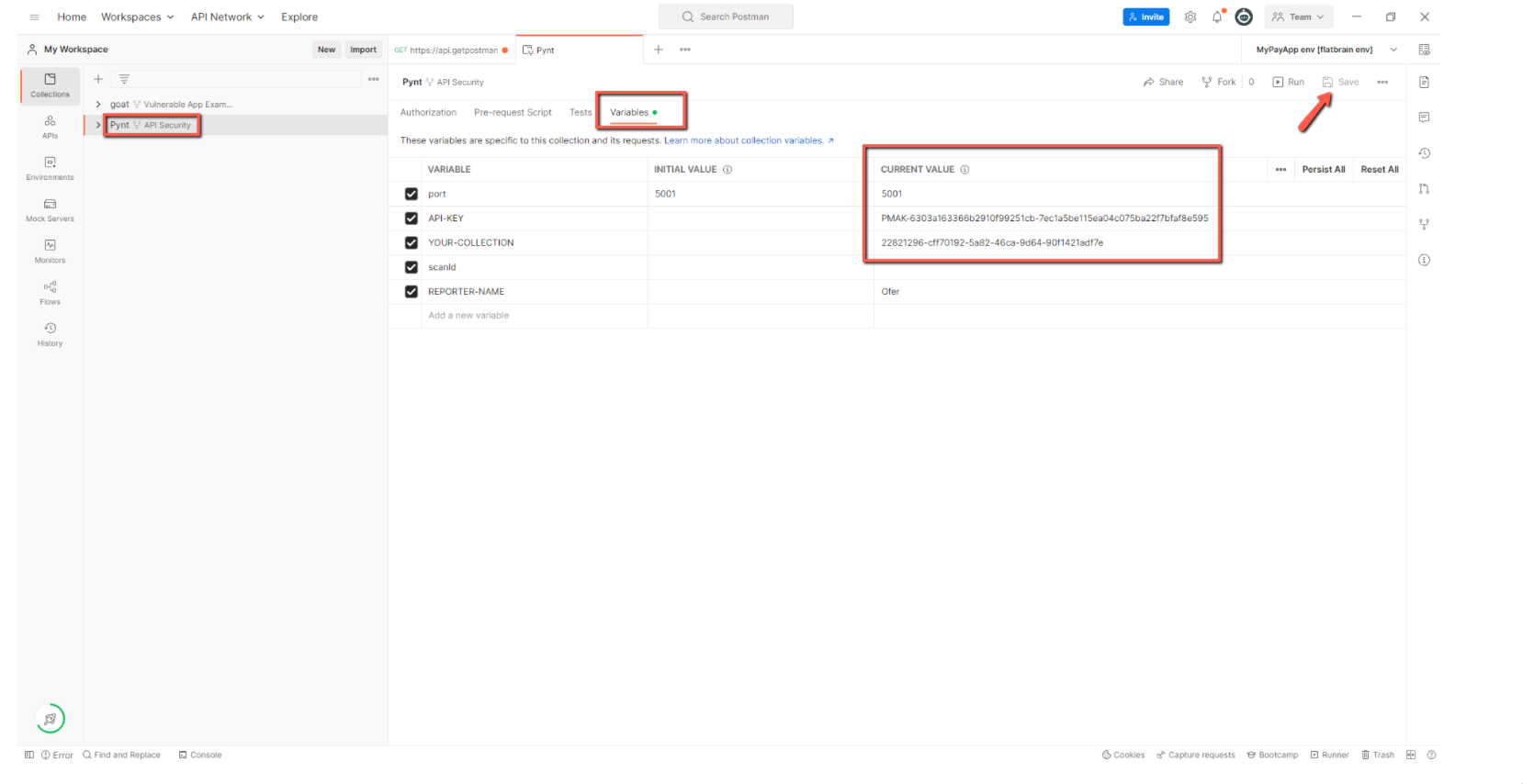1523x784 pixels.
Task: Open the Environments sidebar panel
Action: click(x=50, y=167)
